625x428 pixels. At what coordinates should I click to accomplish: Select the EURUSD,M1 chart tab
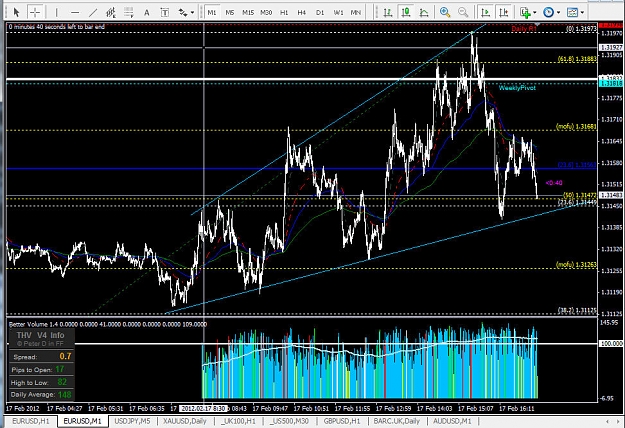pos(83,421)
